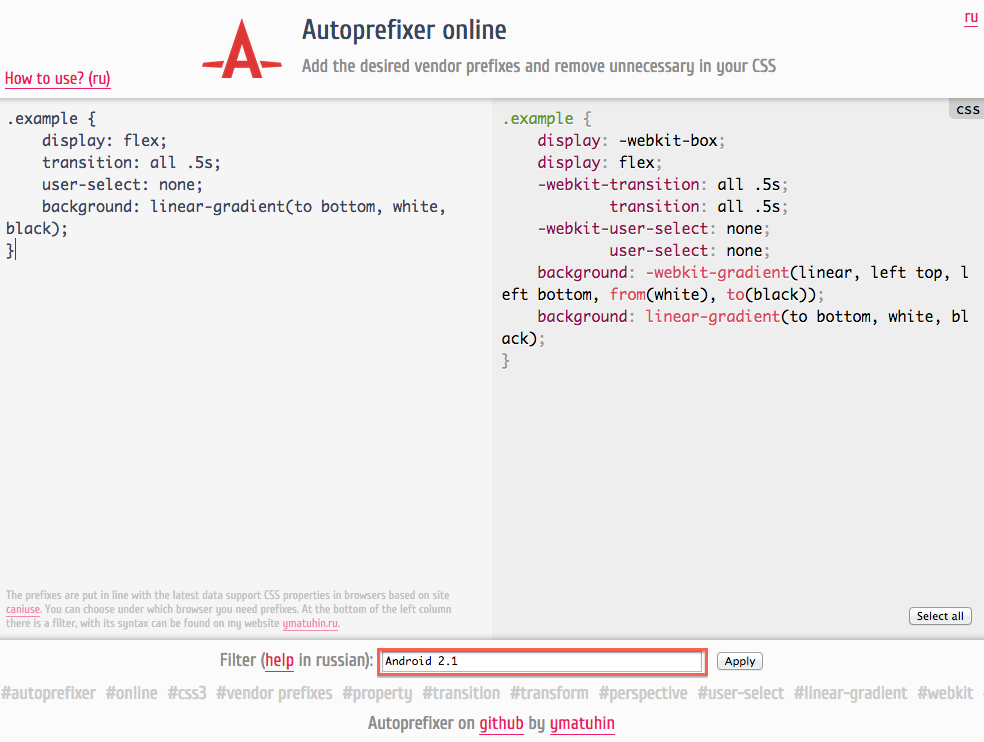Click the output '.example {' selector line
The width and height of the screenshot is (984, 742).
tap(547, 119)
